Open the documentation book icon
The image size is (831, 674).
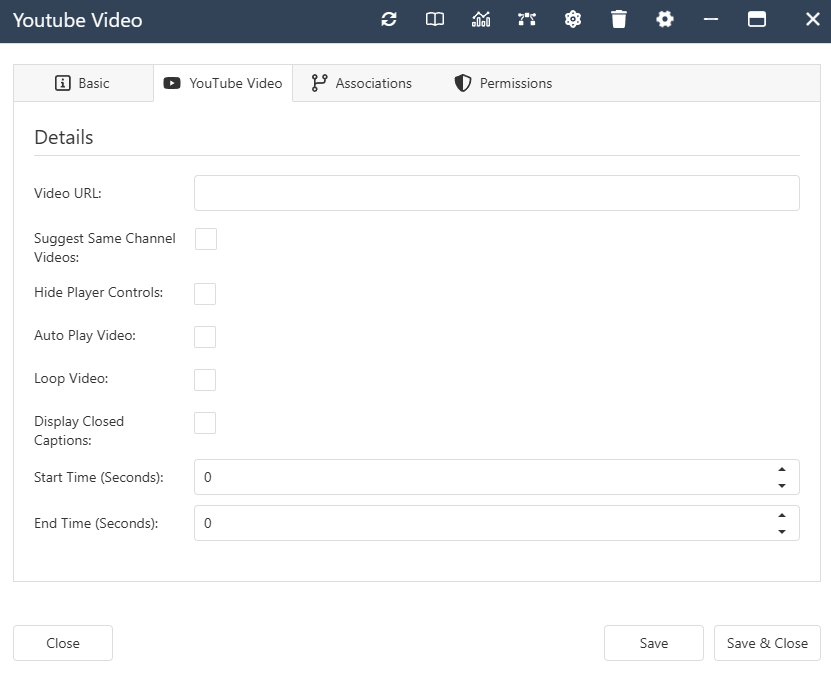coord(434,19)
